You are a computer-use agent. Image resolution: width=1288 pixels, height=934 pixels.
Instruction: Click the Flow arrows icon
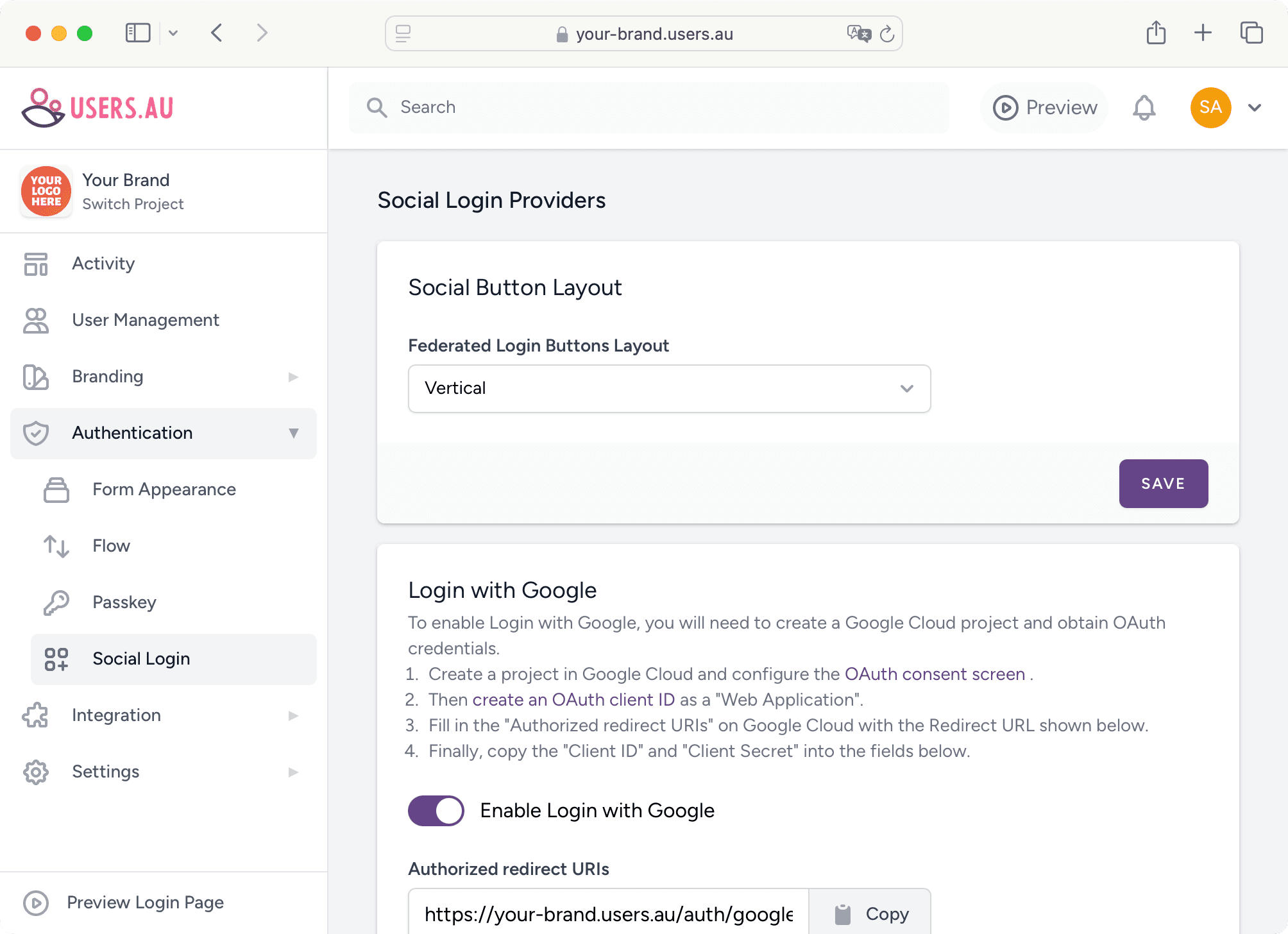(56, 546)
